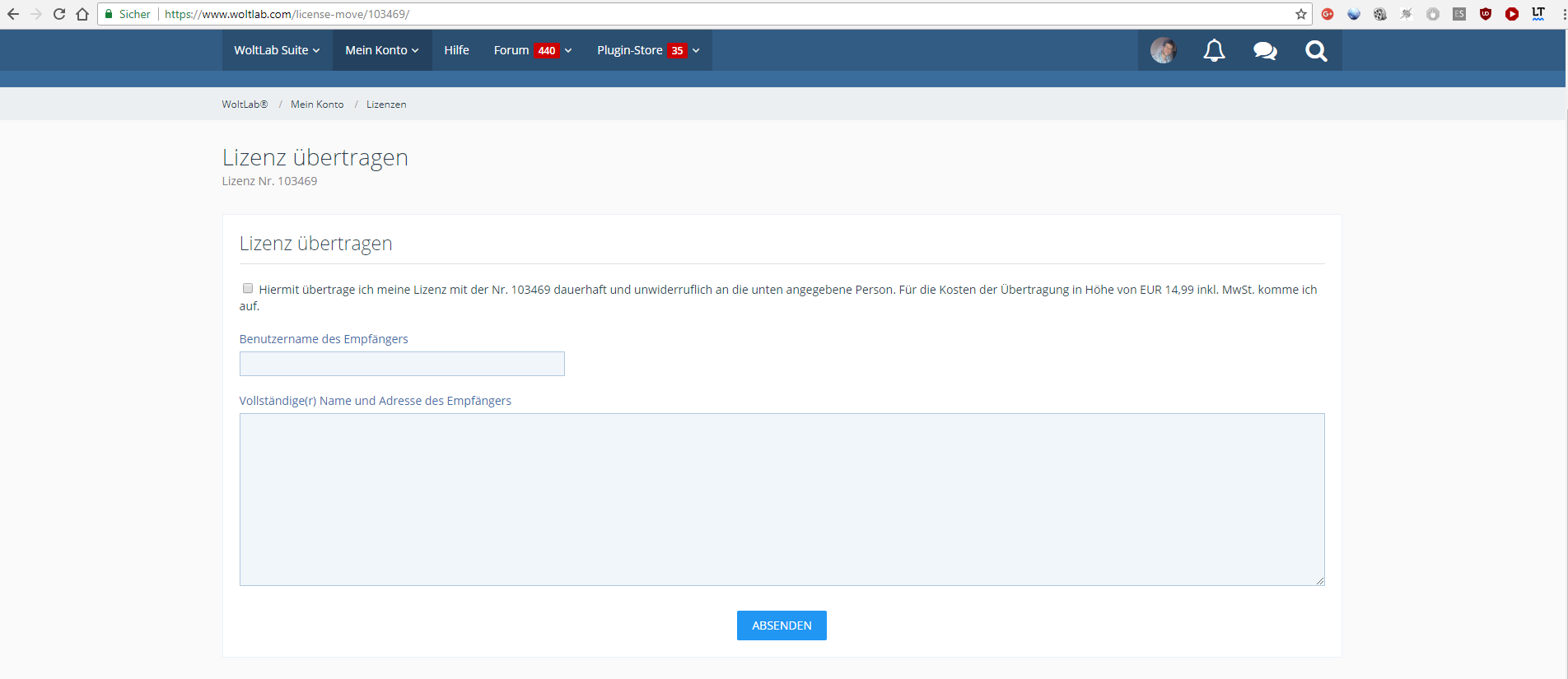Viewport: 1568px width, 679px height.
Task: Expand the WoltLab Suite dropdown
Action: pos(277,50)
